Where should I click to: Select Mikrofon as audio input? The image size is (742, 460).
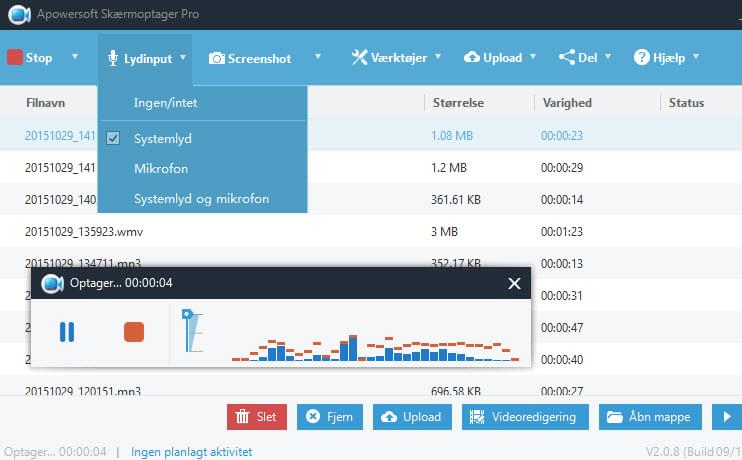click(160, 169)
